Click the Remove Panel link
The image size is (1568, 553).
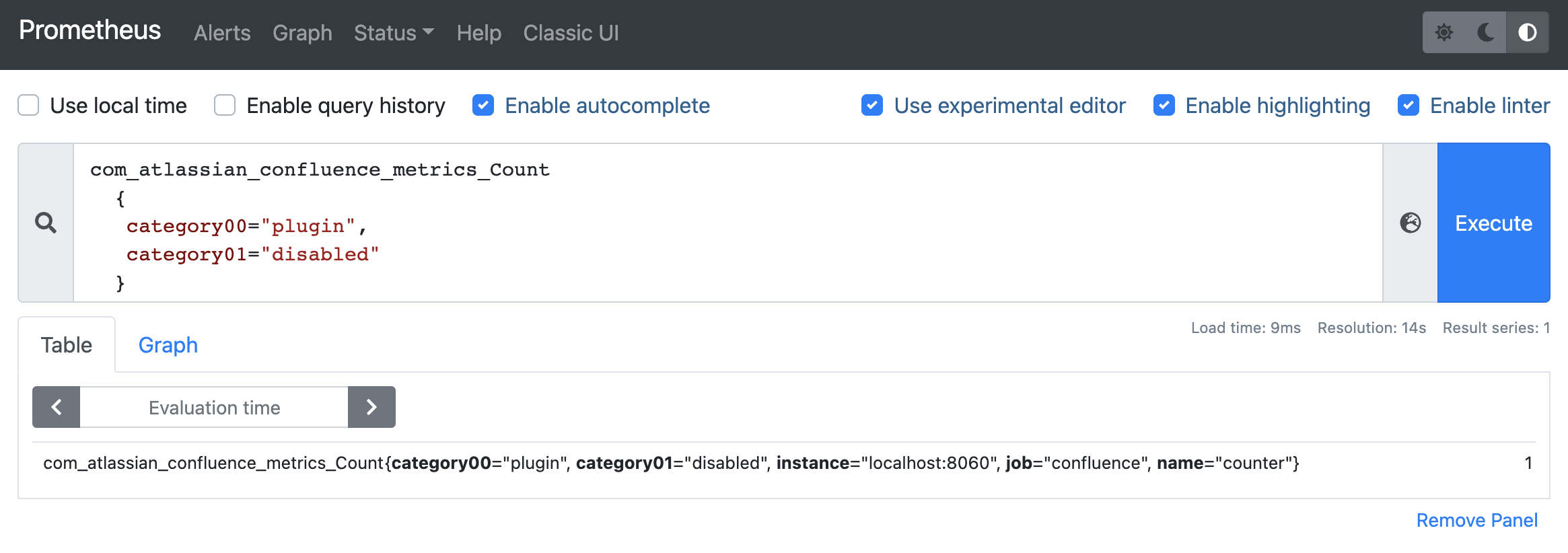pos(1476,520)
